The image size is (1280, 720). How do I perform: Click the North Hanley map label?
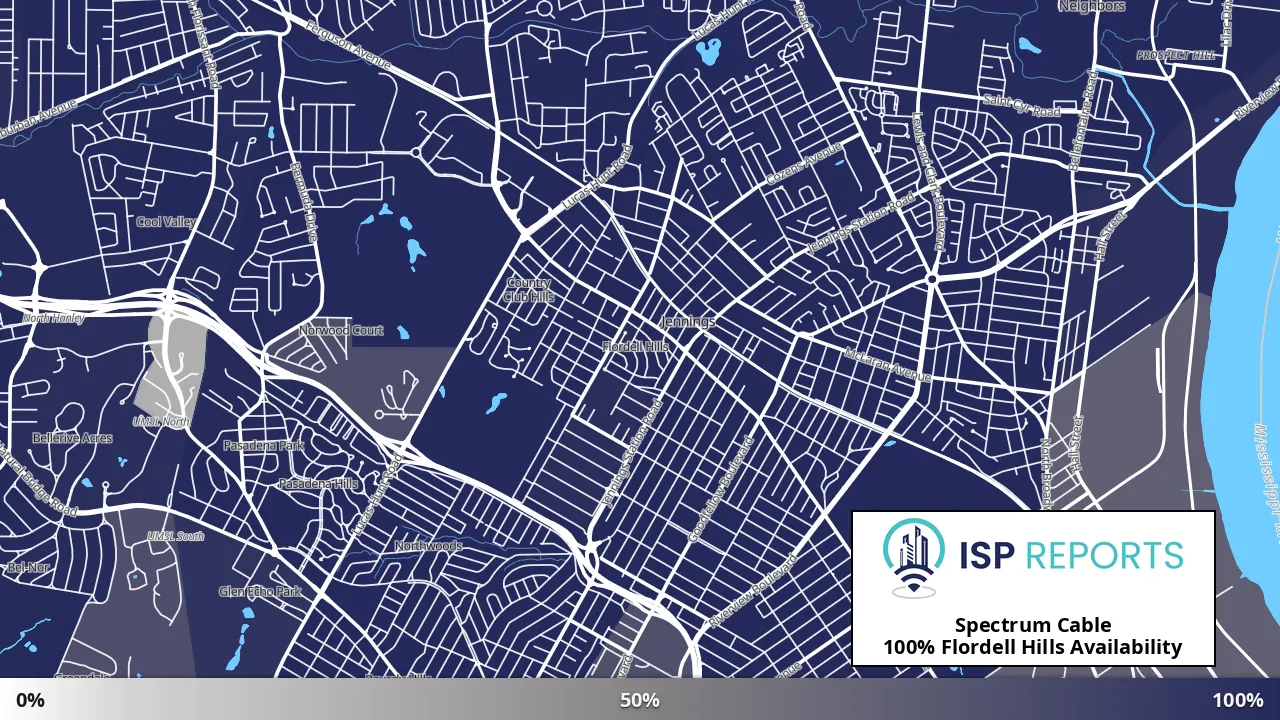point(54,318)
